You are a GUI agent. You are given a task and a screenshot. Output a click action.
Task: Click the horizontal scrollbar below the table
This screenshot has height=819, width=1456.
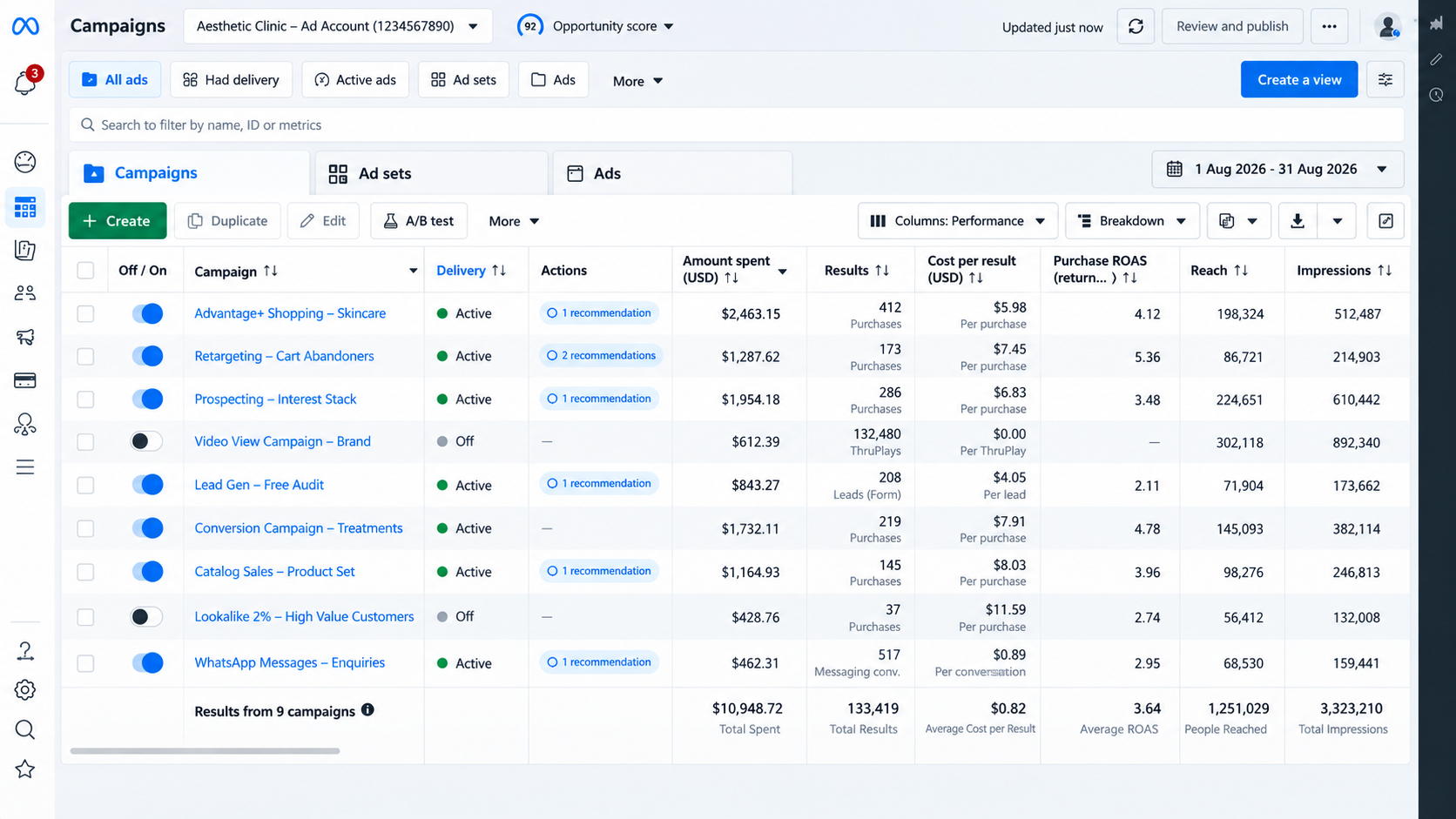[x=205, y=751]
